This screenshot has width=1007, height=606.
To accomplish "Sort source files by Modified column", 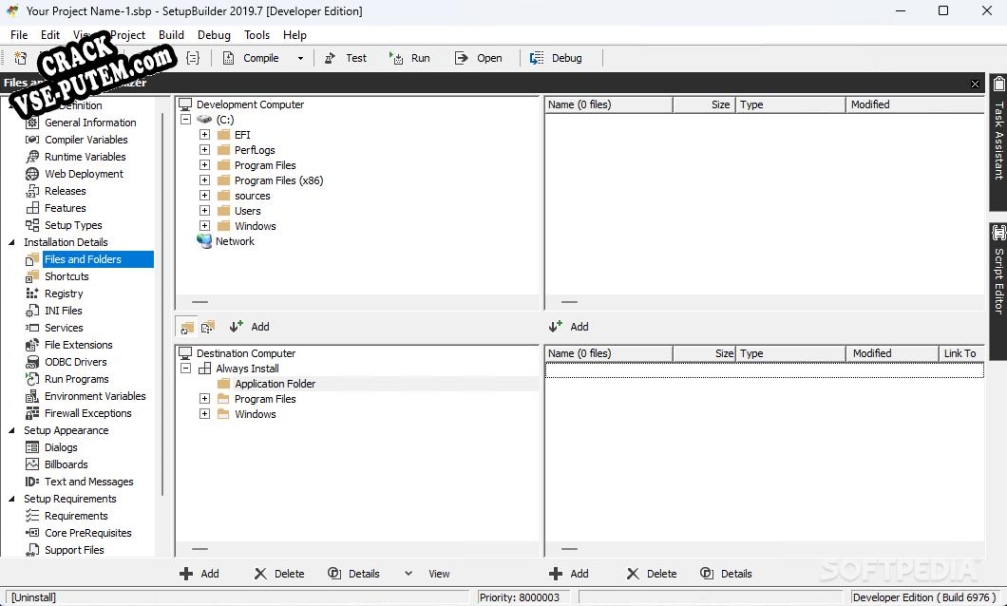I will (x=915, y=105).
